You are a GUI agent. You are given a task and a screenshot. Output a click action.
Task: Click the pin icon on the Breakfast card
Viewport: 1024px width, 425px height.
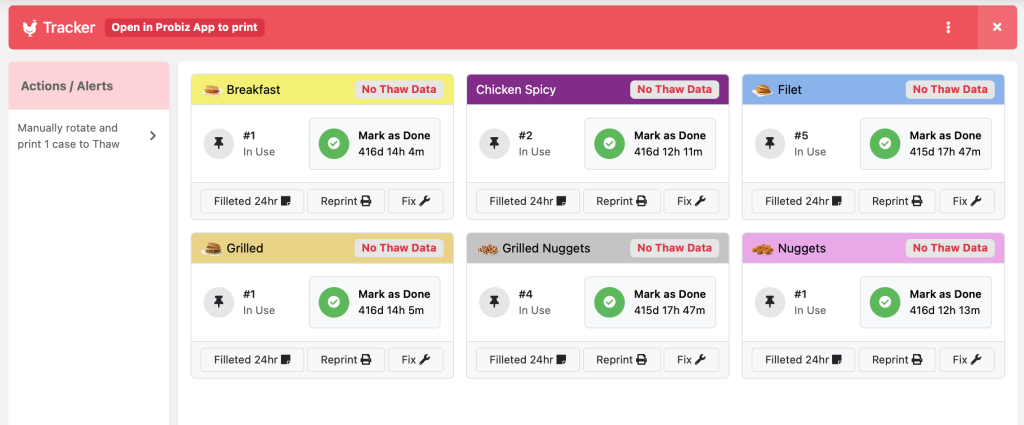click(219, 143)
